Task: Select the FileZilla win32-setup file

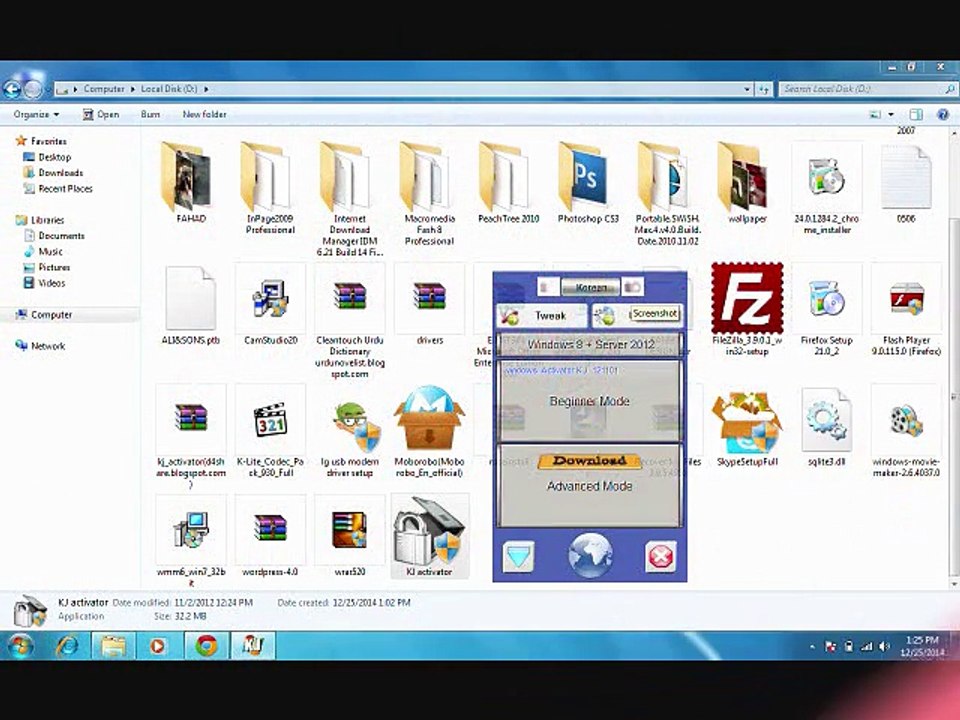Action: [x=747, y=309]
